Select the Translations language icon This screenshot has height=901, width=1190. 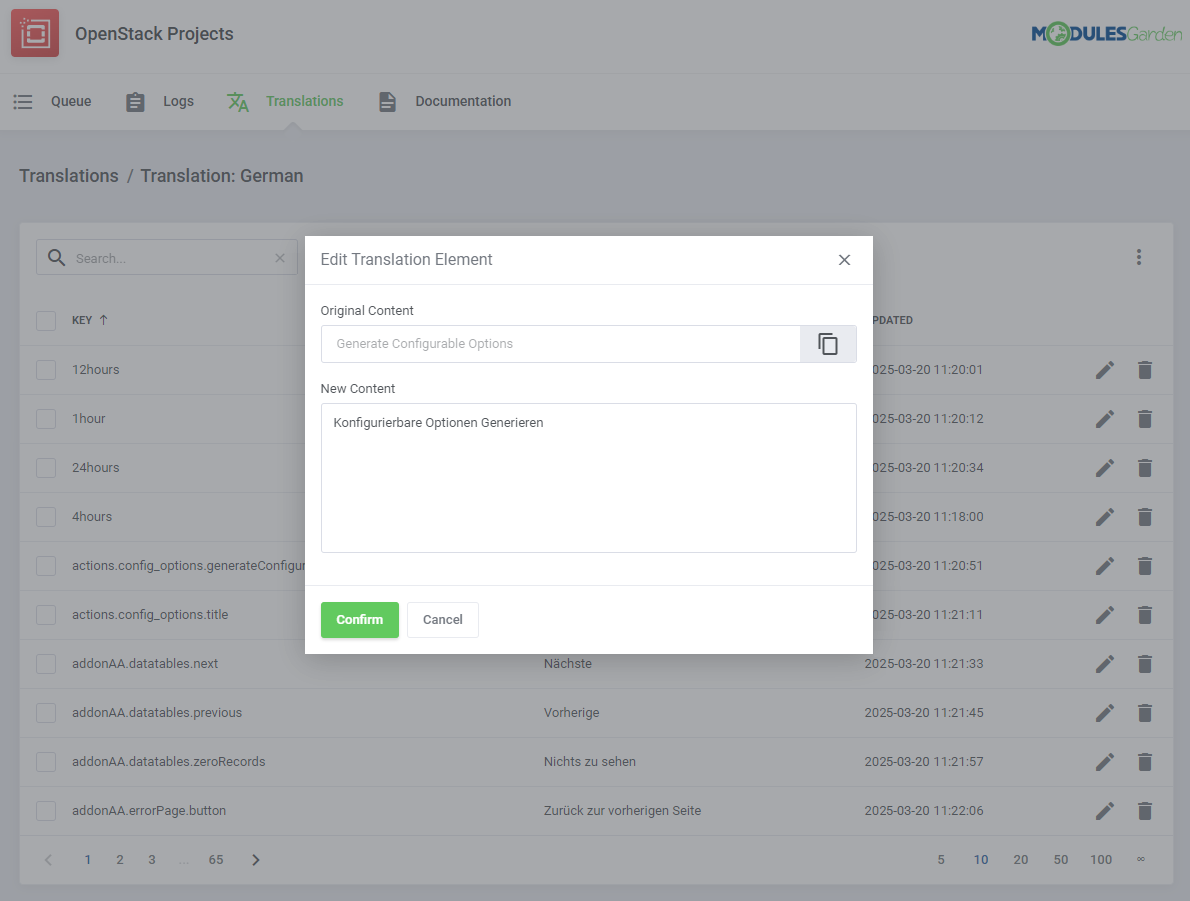pos(237,101)
